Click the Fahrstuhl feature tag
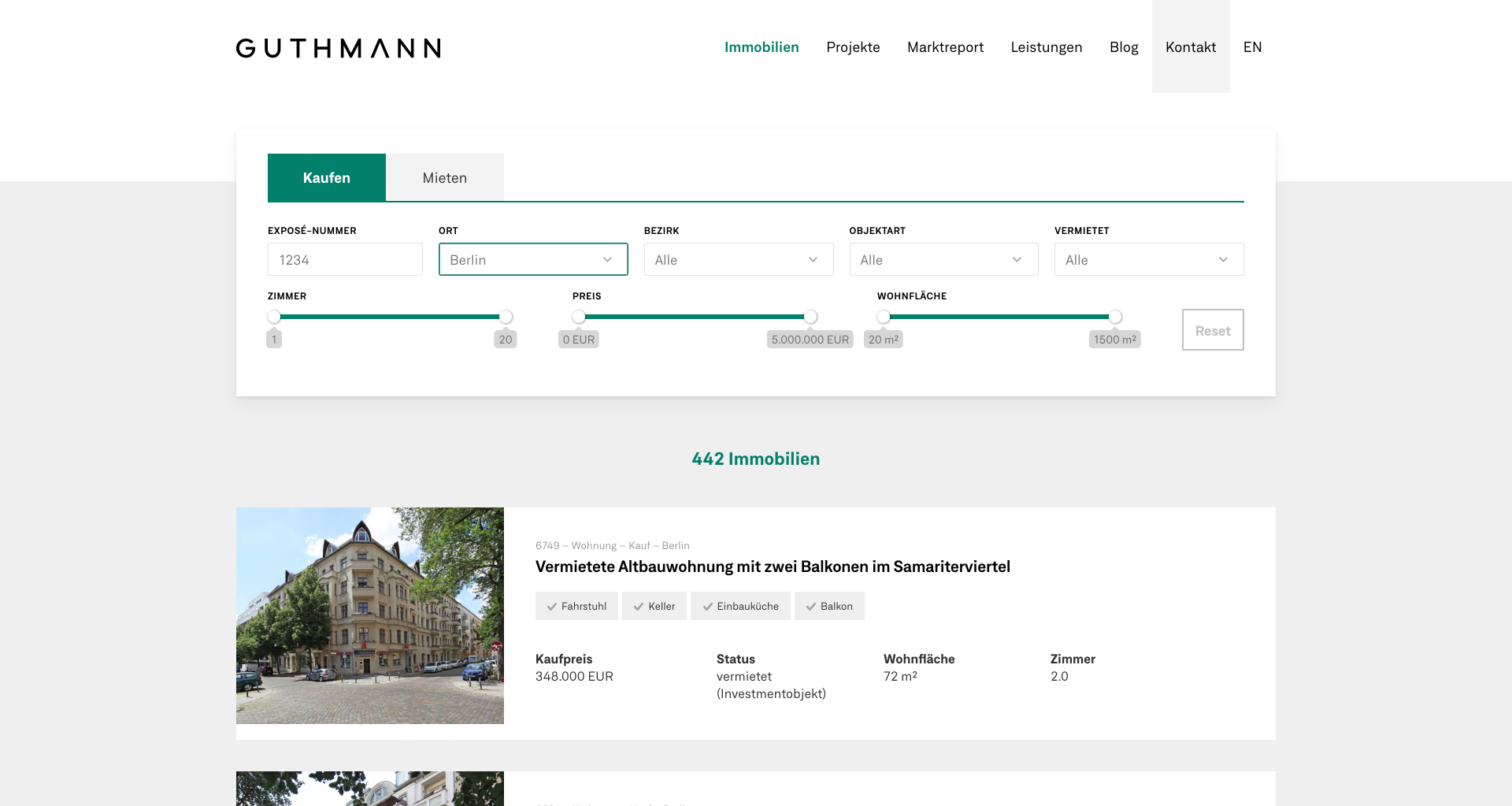 click(576, 606)
